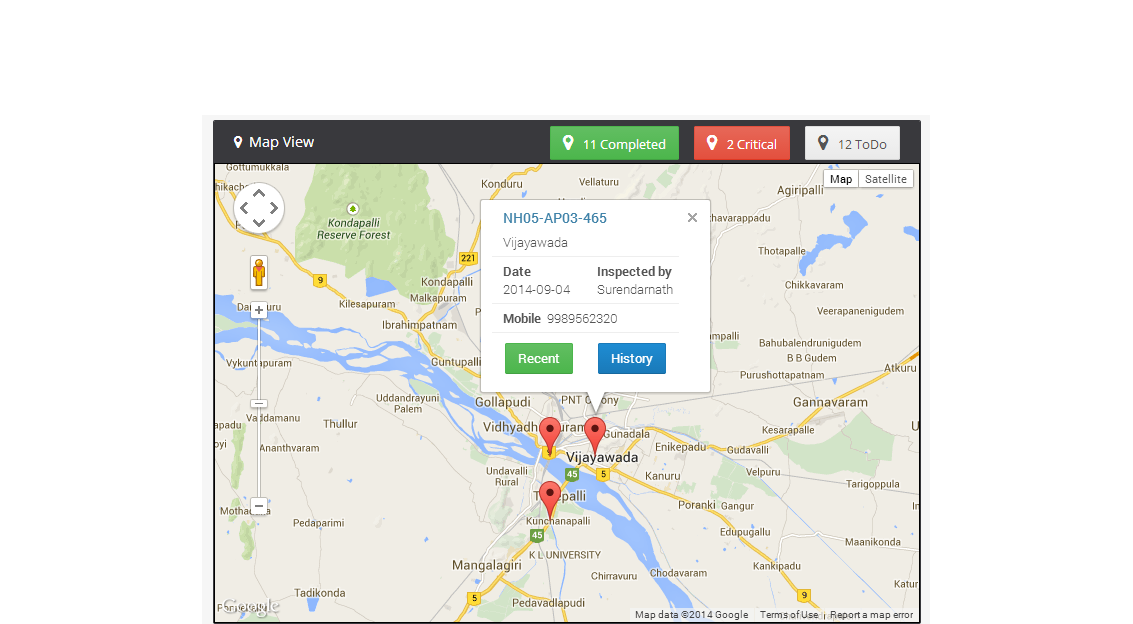
Task: Pan the map up arrow
Action: pyautogui.click(x=259, y=194)
